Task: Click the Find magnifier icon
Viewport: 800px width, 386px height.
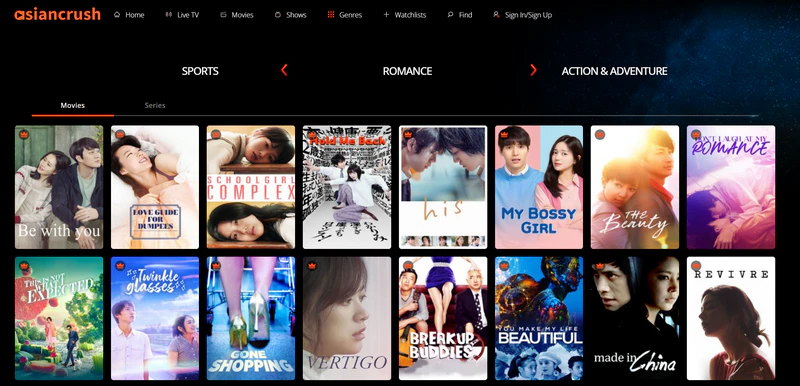Action: pyautogui.click(x=450, y=15)
